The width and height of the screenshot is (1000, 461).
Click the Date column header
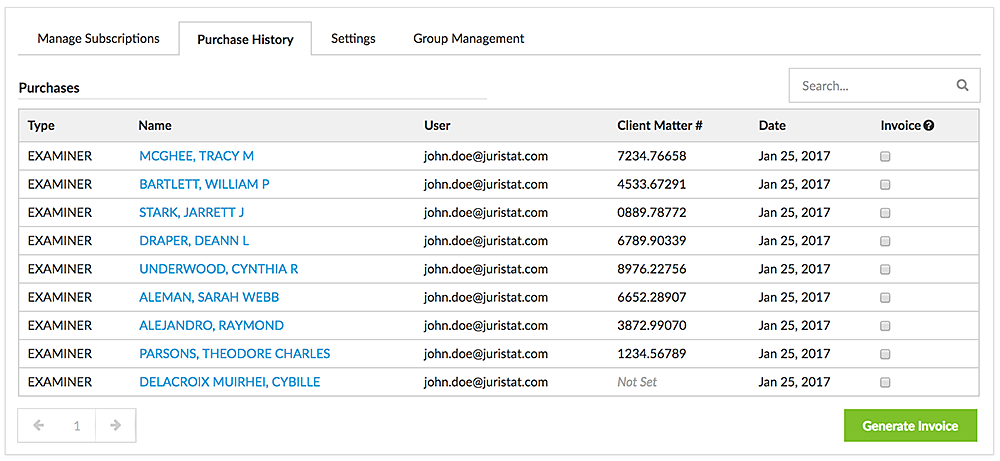(772, 126)
